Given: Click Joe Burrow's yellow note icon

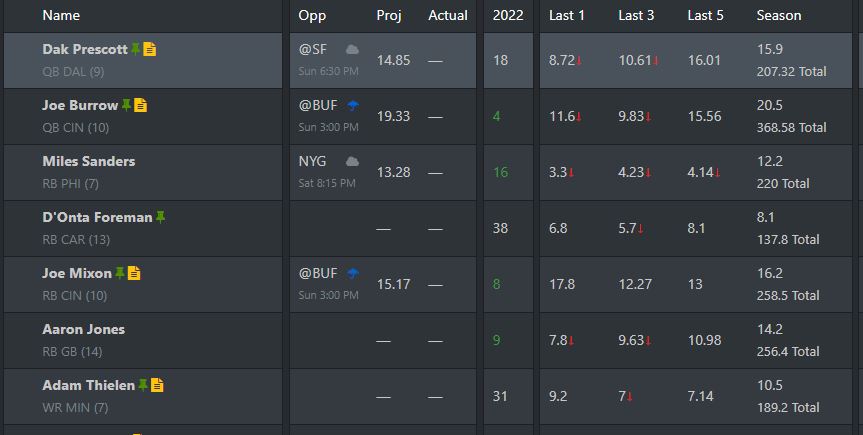Looking at the screenshot, I should (x=141, y=105).
